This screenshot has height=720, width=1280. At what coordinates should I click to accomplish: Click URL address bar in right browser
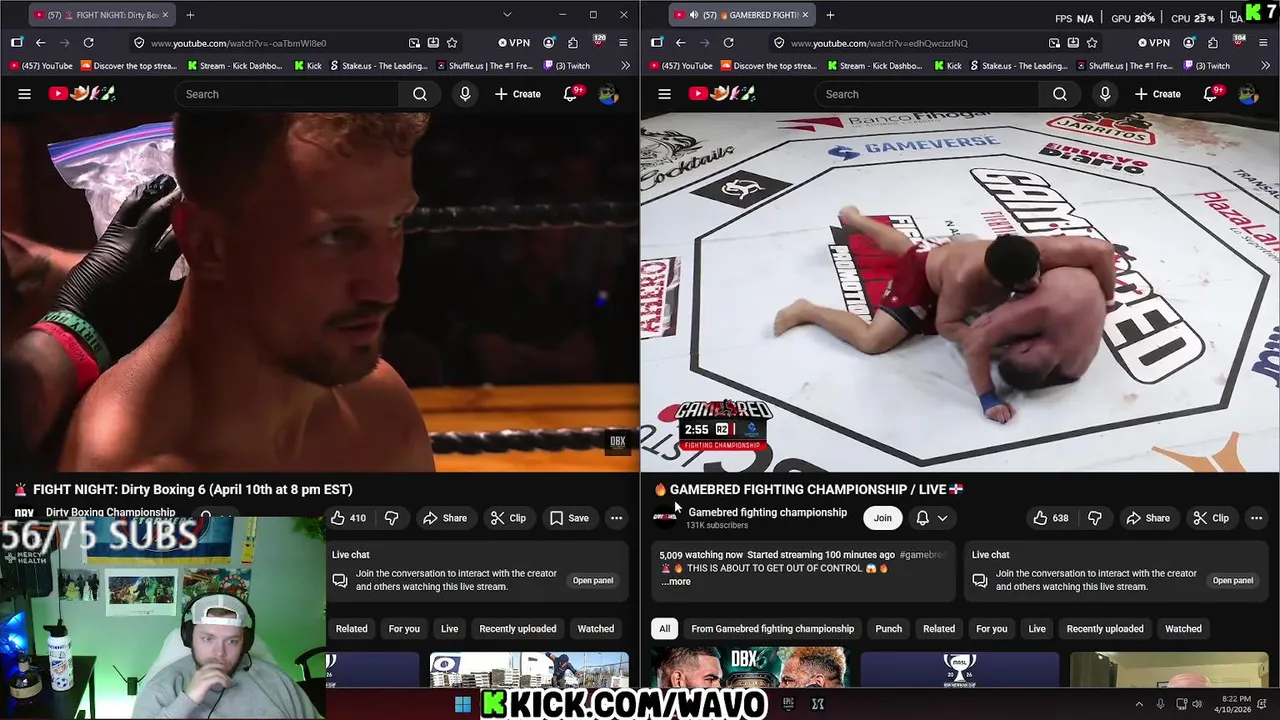coord(910,43)
